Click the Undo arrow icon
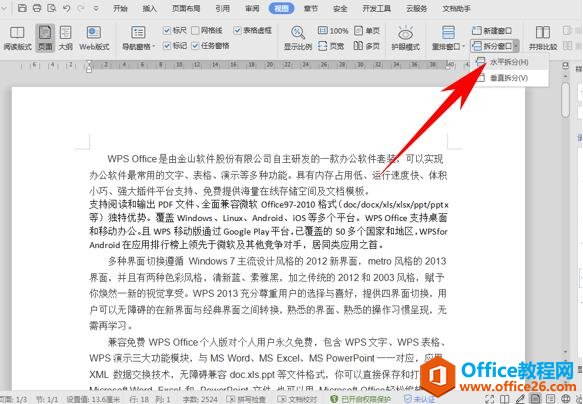This screenshot has width=583, height=404. (x=67, y=8)
